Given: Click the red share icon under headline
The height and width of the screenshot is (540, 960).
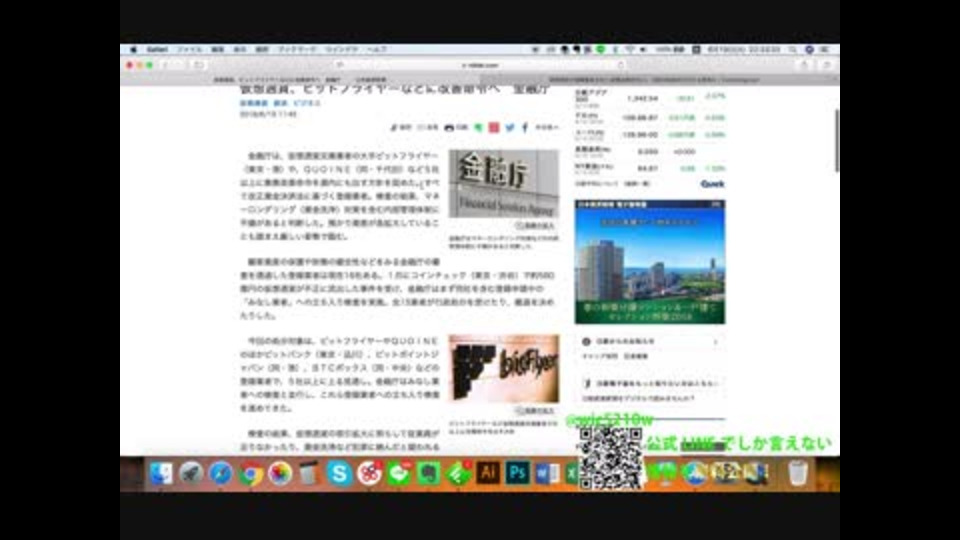Looking at the screenshot, I should coord(493,127).
